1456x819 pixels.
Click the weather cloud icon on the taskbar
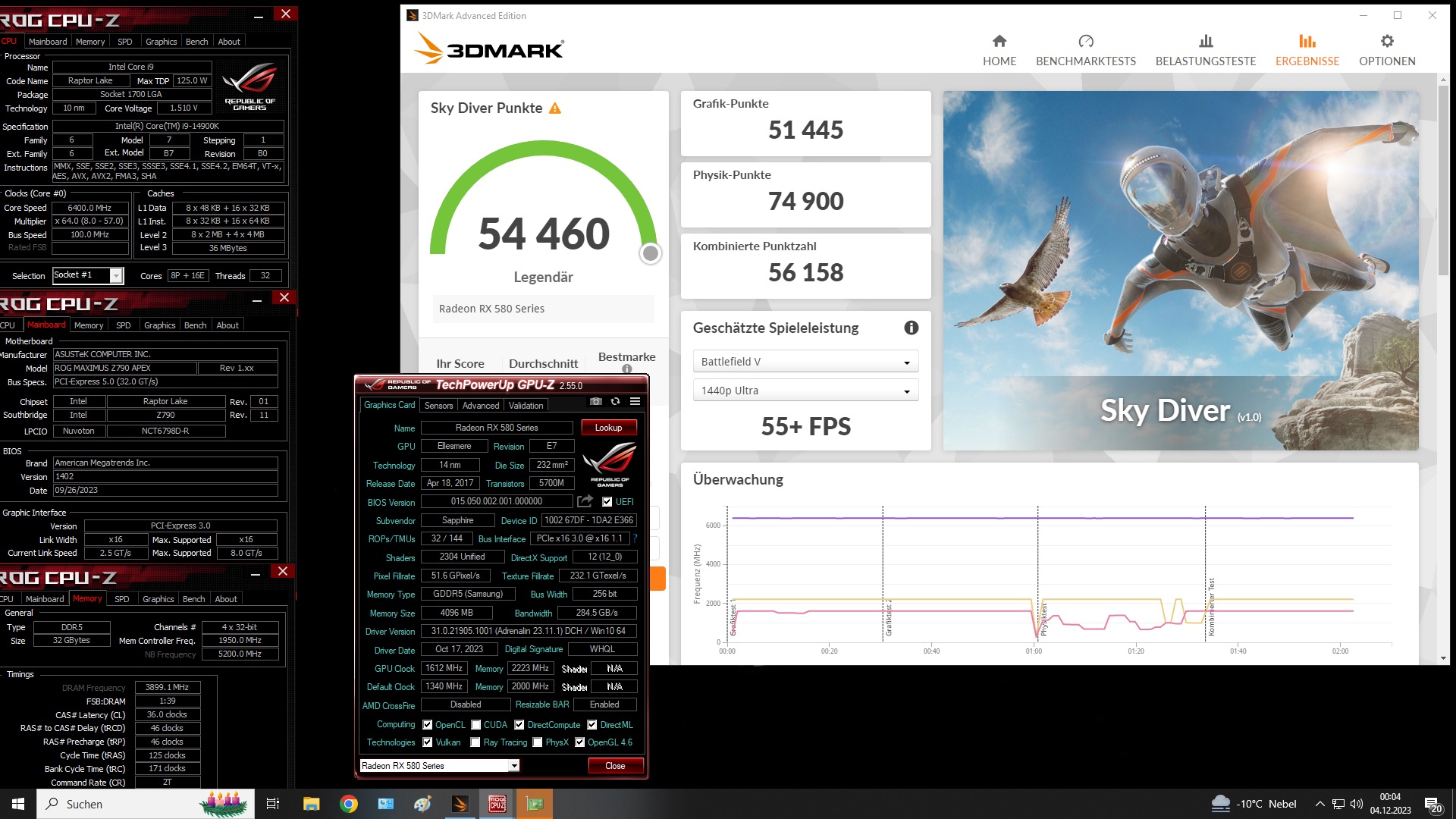[x=1221, y=804]
